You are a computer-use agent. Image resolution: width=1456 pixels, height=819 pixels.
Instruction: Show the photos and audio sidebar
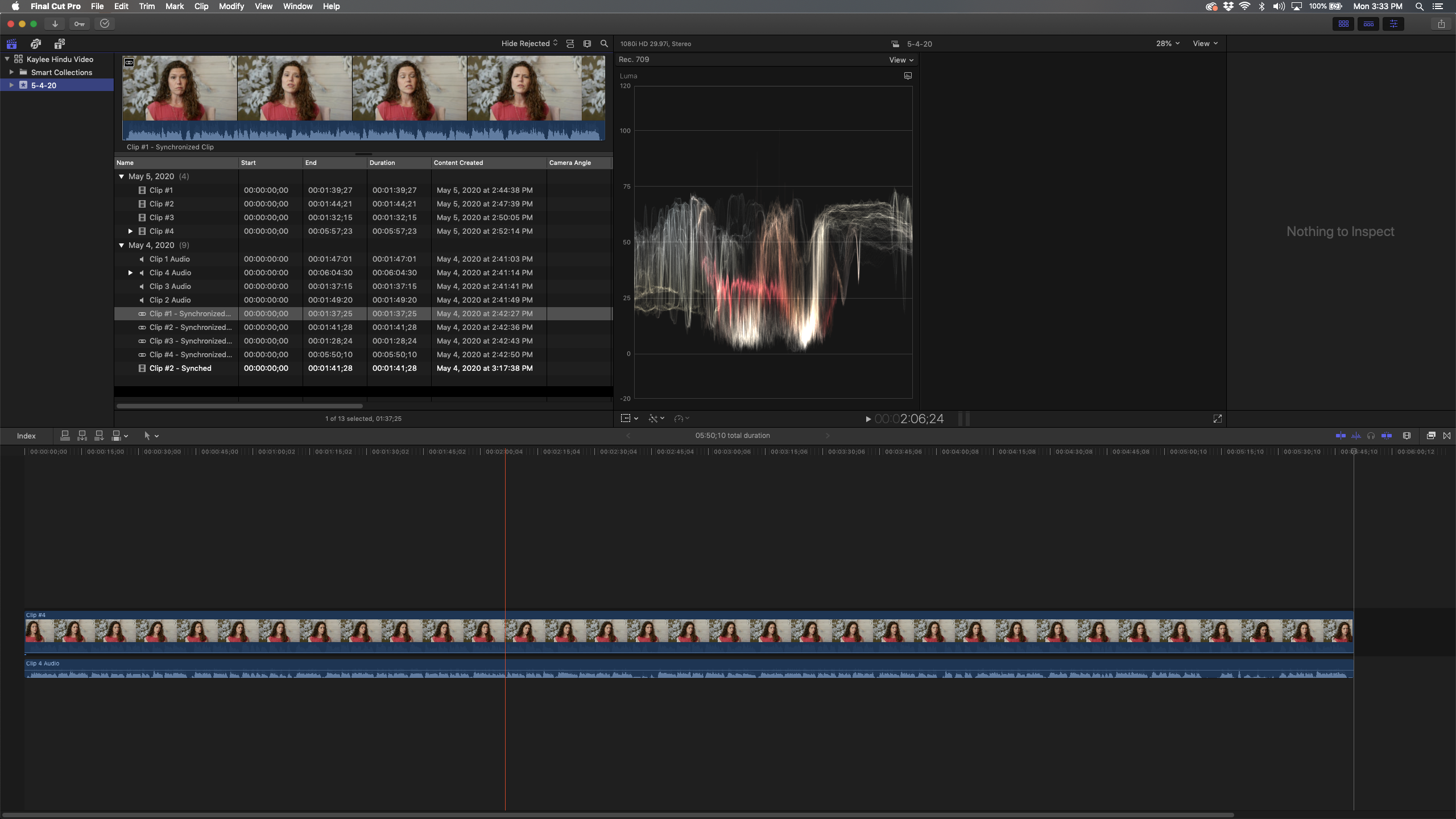(x=36, y=44)
